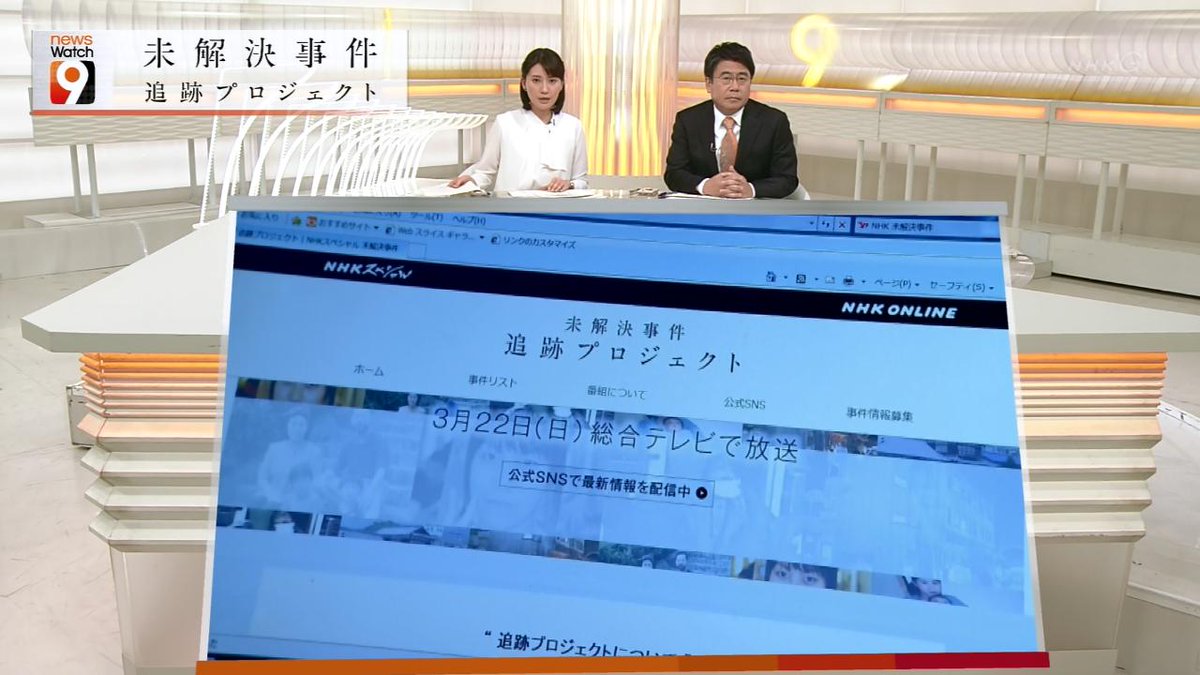Open 公式SNS in site navigation

pyautogui.click(x=744, y=403)
